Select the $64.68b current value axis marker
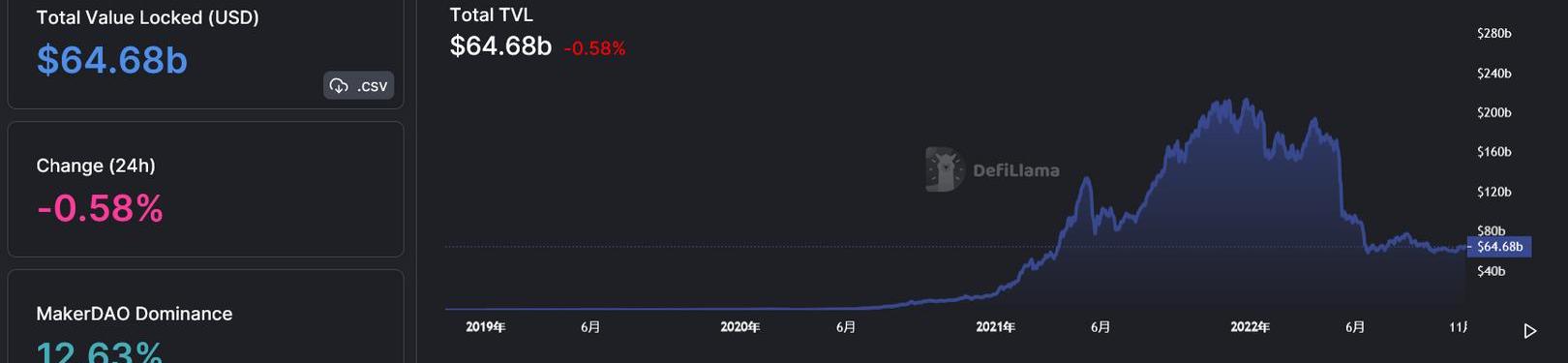The image size is (1568, 363). point(1499,247)
